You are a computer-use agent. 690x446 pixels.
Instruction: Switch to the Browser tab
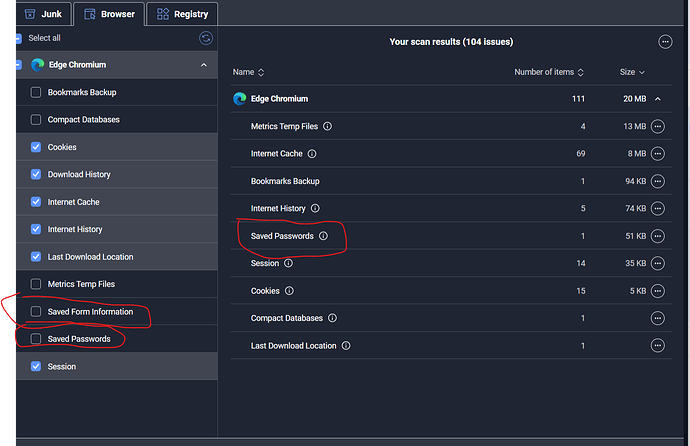click(109, 14)
